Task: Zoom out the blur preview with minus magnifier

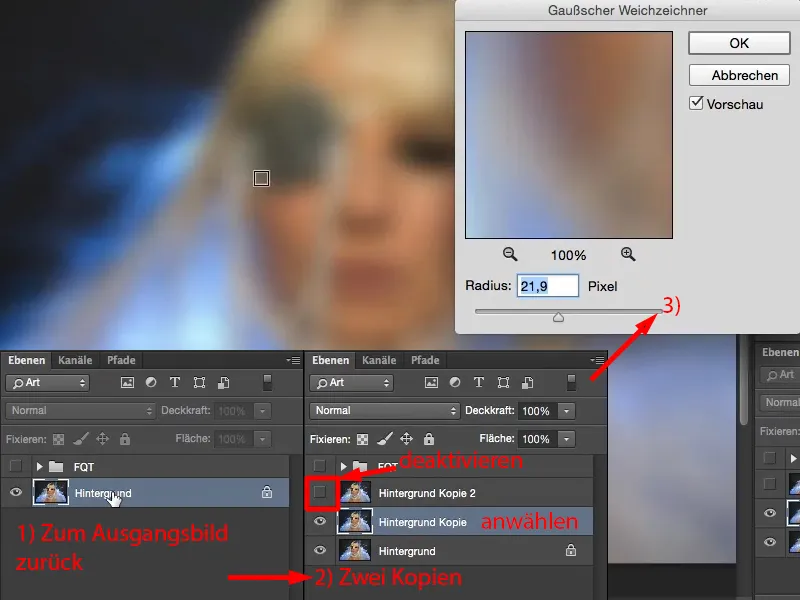Action: [x=510, y=254]
